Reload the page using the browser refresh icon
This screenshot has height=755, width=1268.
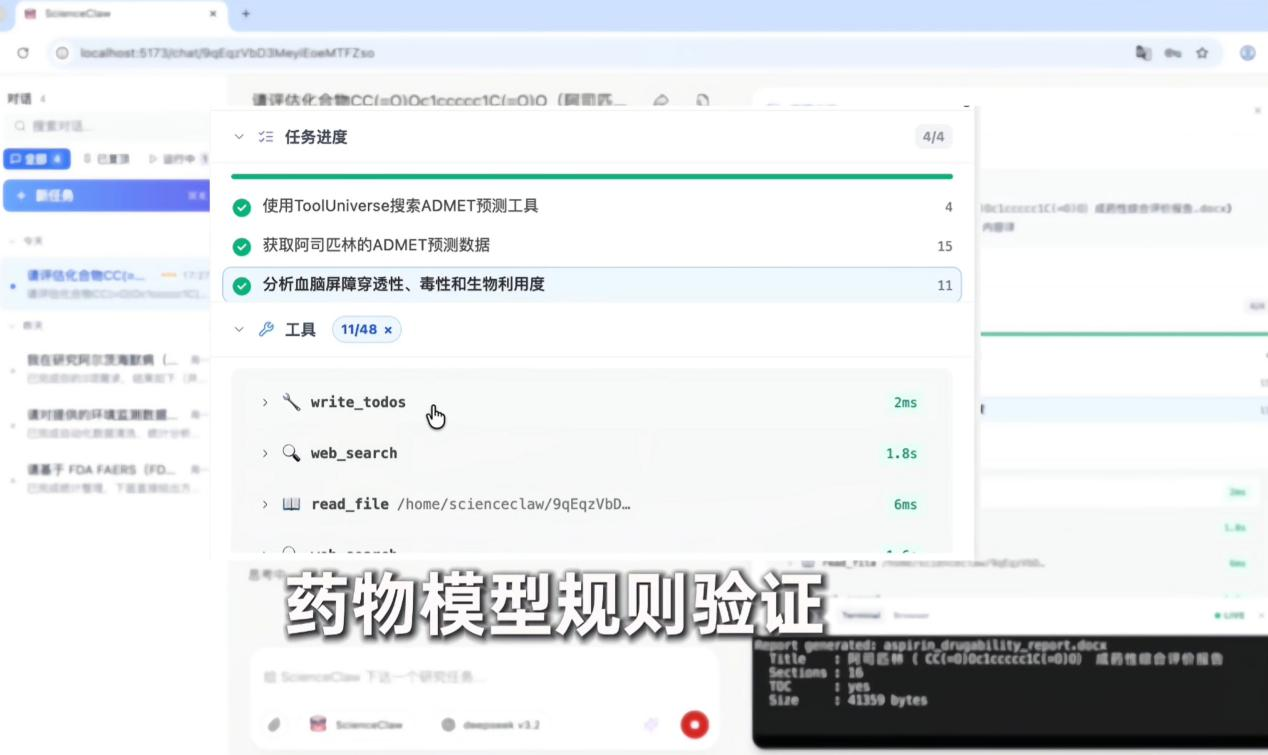(x=23, y=53)
